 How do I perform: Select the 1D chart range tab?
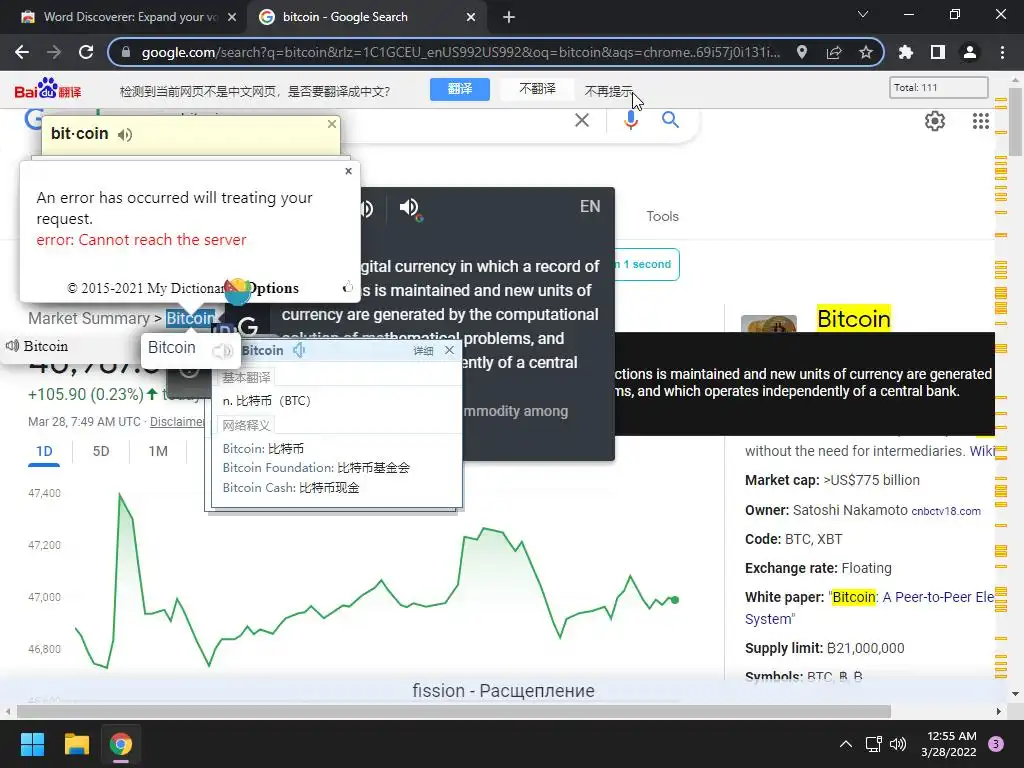(x=44, y=451)
